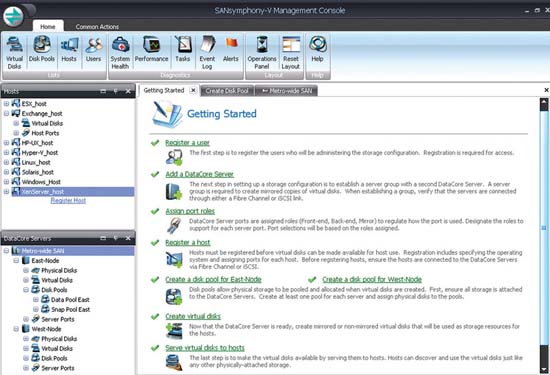The image size is (550, 375).
Task: Expand Data Pool East node
Action: [36, 300]
